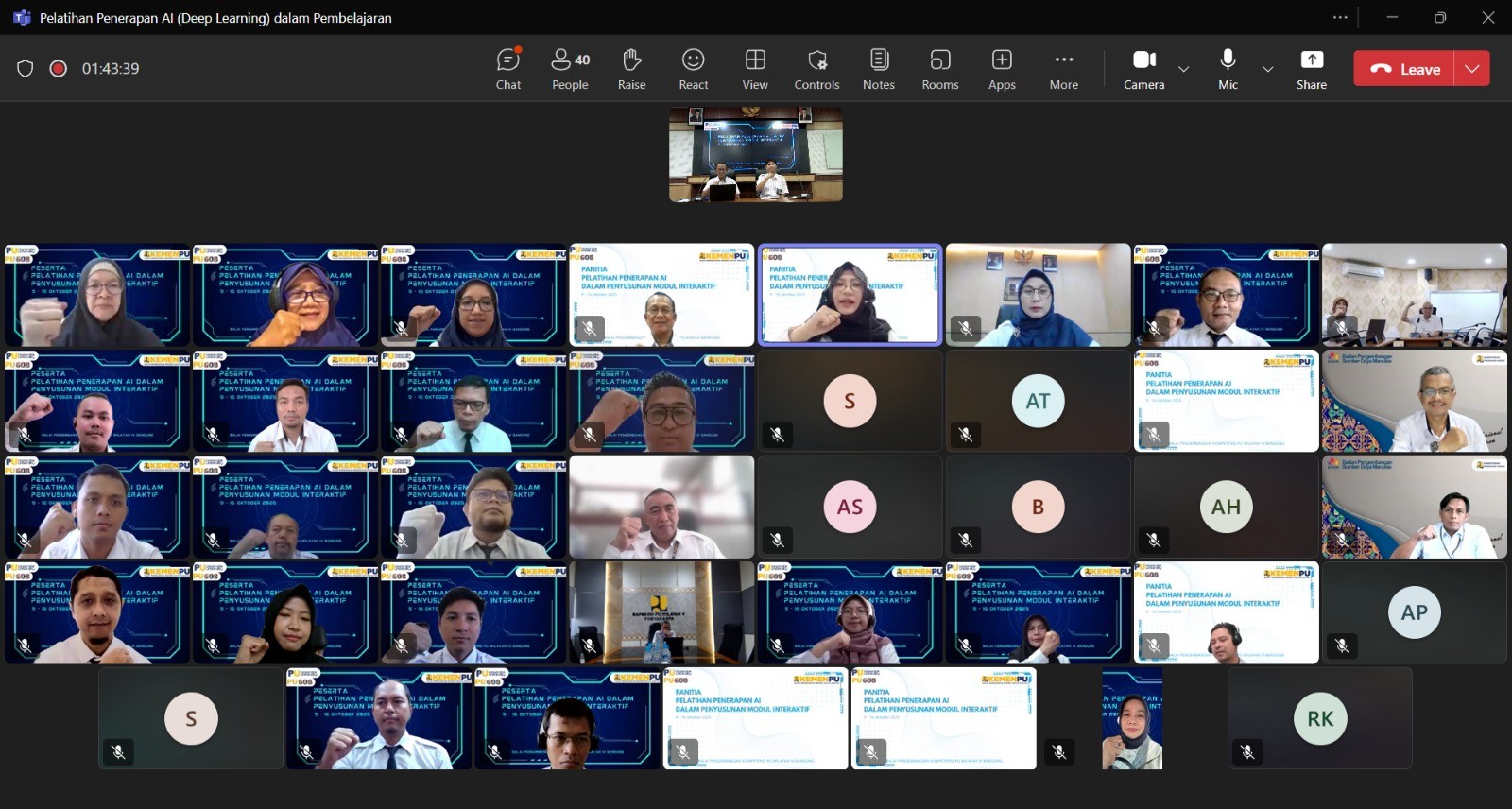Share your screen content

pyautogui.click(x=1312, y=69)
